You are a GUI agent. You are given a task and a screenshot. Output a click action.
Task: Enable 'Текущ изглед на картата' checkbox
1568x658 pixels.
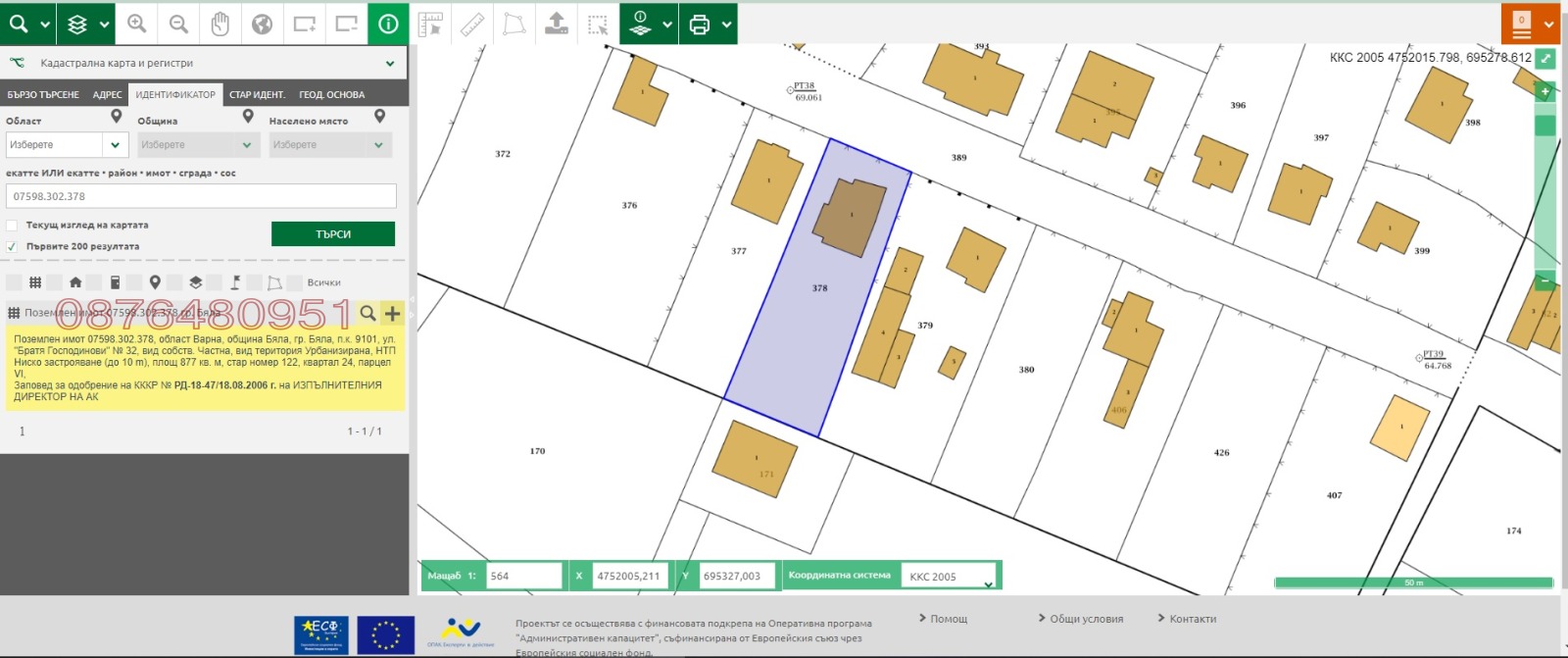point(12,226)
